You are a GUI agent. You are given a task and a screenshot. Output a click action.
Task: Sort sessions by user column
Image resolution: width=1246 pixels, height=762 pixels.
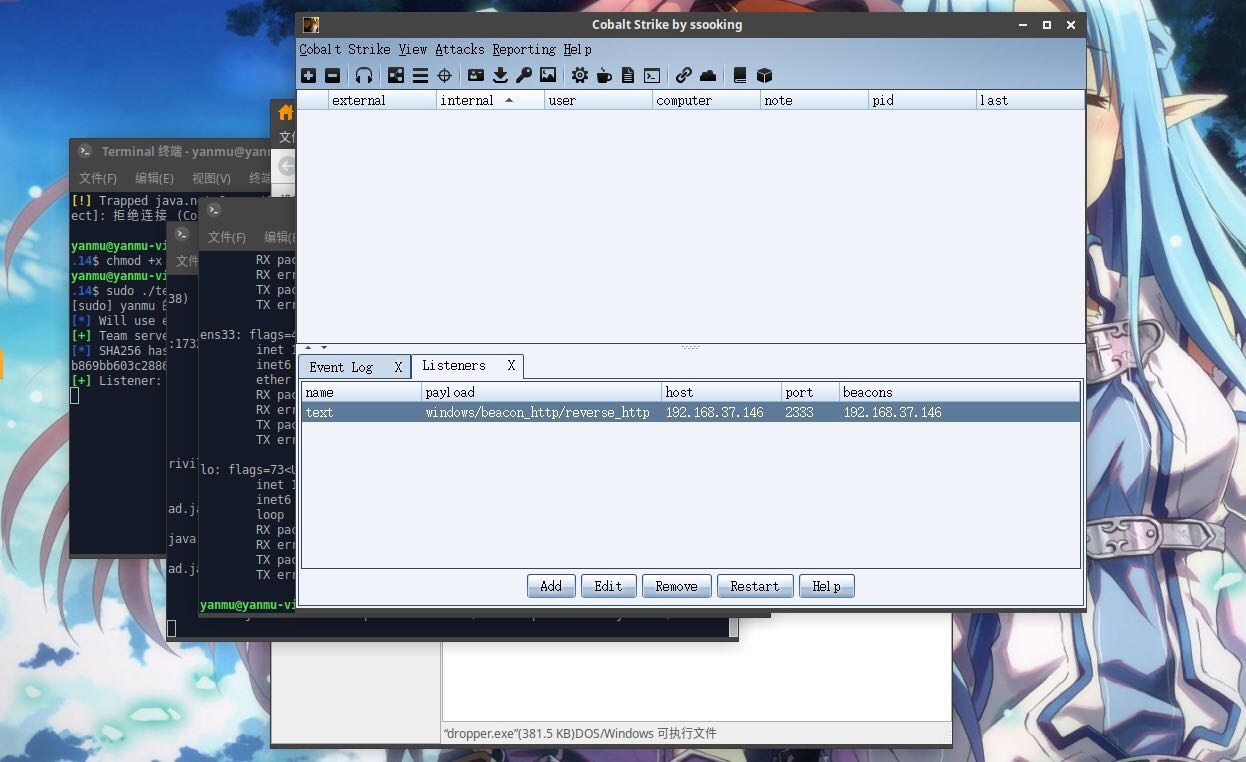pos(598,100)
